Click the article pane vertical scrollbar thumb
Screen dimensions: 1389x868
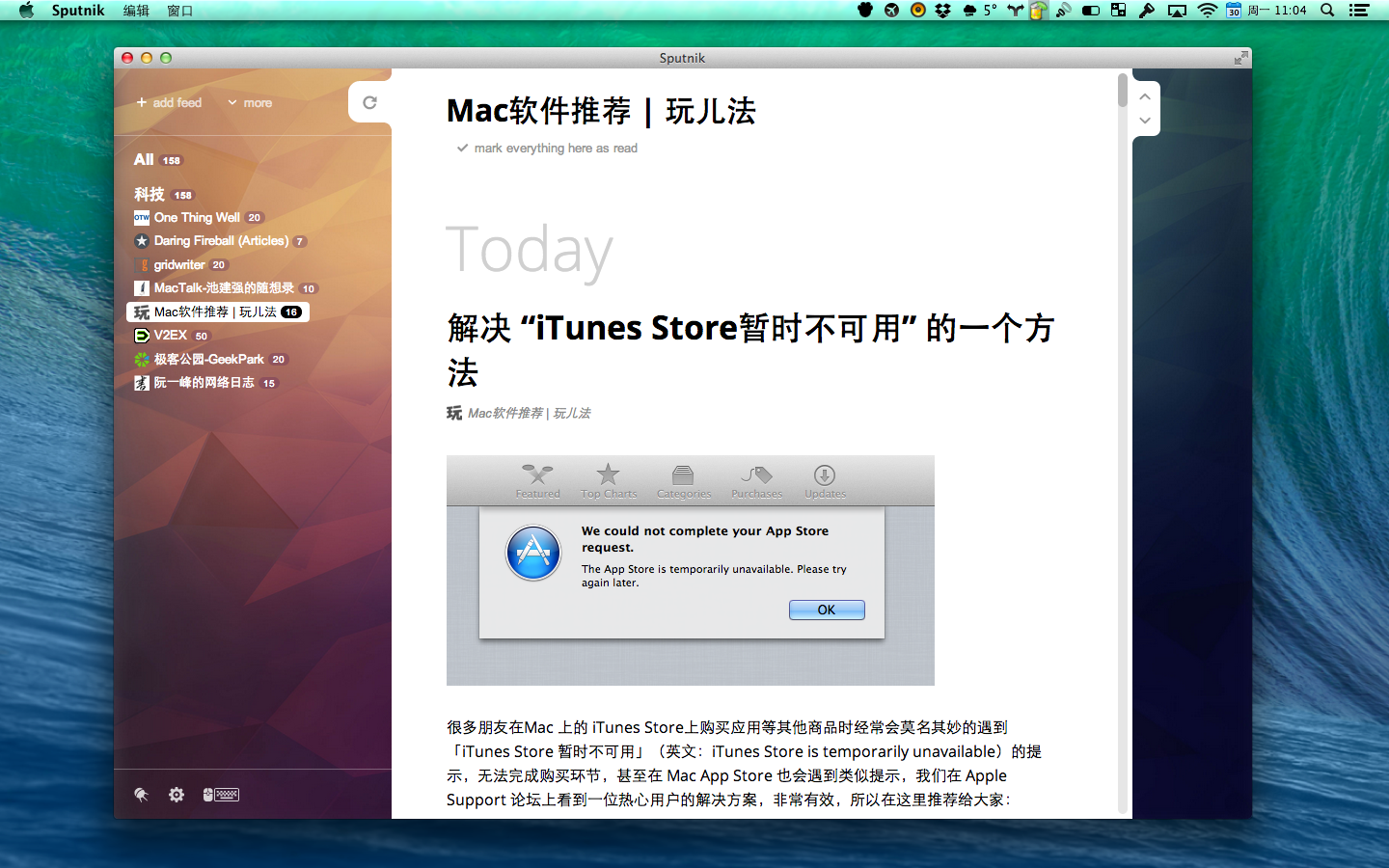tap(1123, 90)
